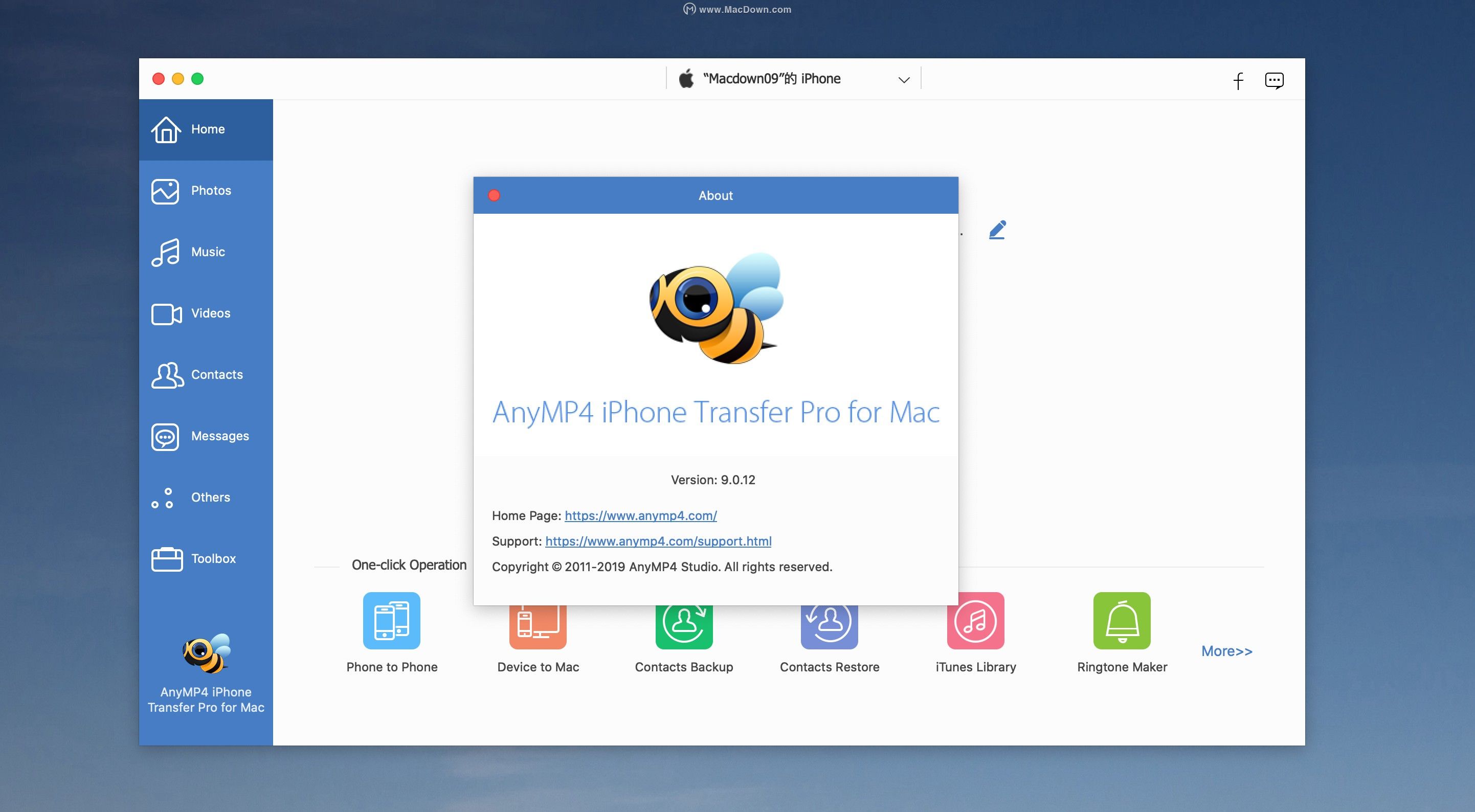Click the Phone to Phone label
Screen dimensions: 1475x812
[x=392, y=667]
